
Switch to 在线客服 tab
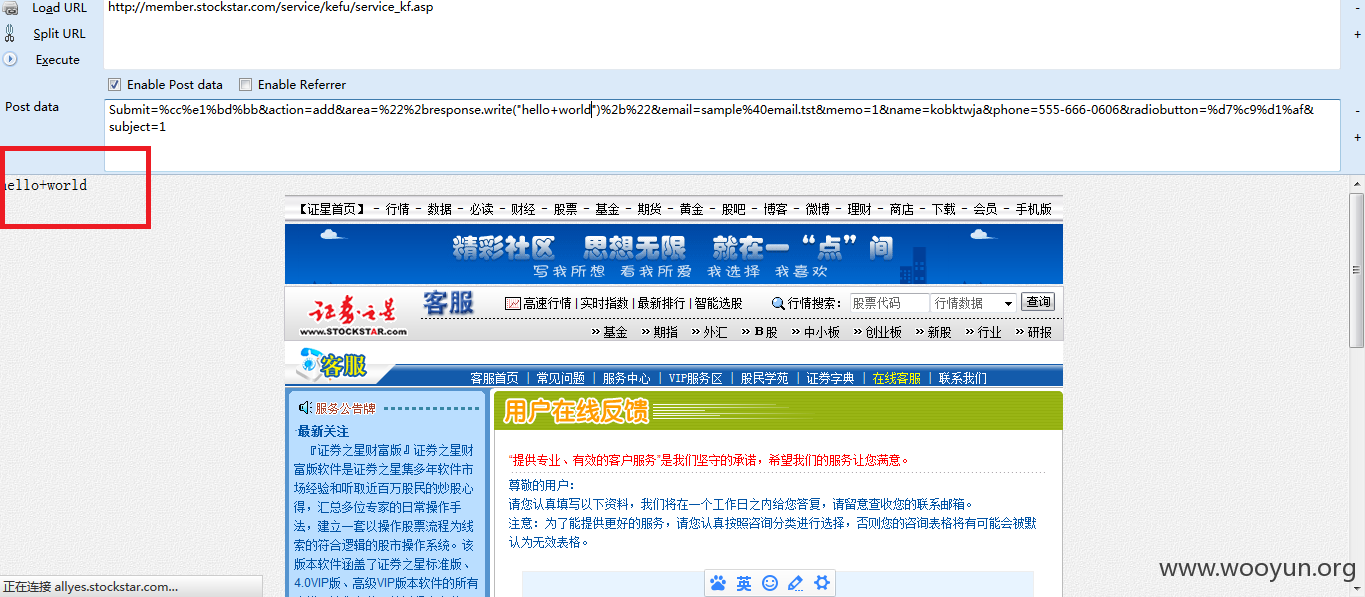click(x=896, y=378)
